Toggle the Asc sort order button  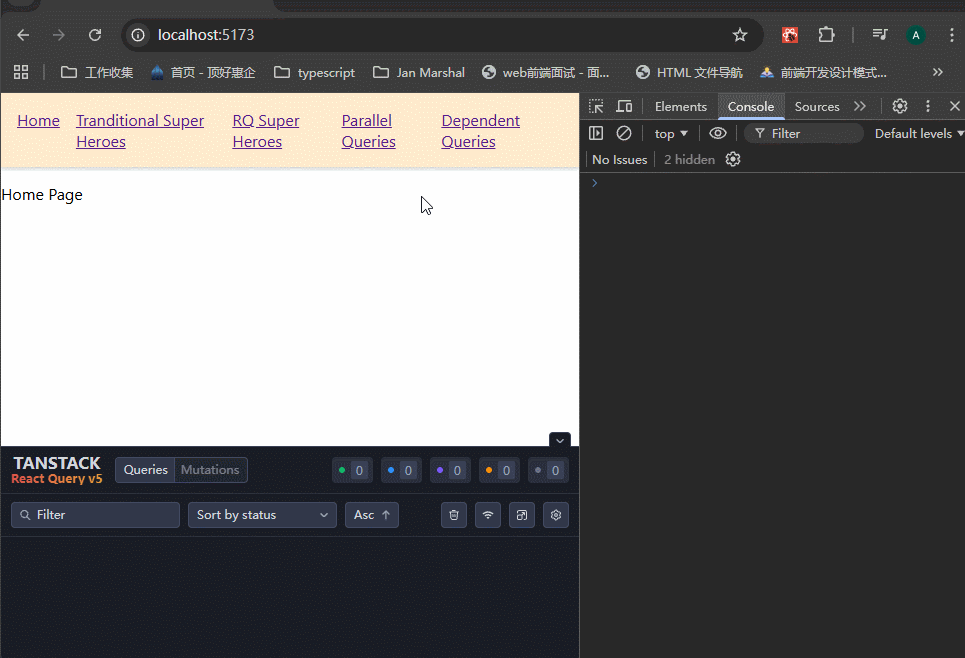[372, 515]
